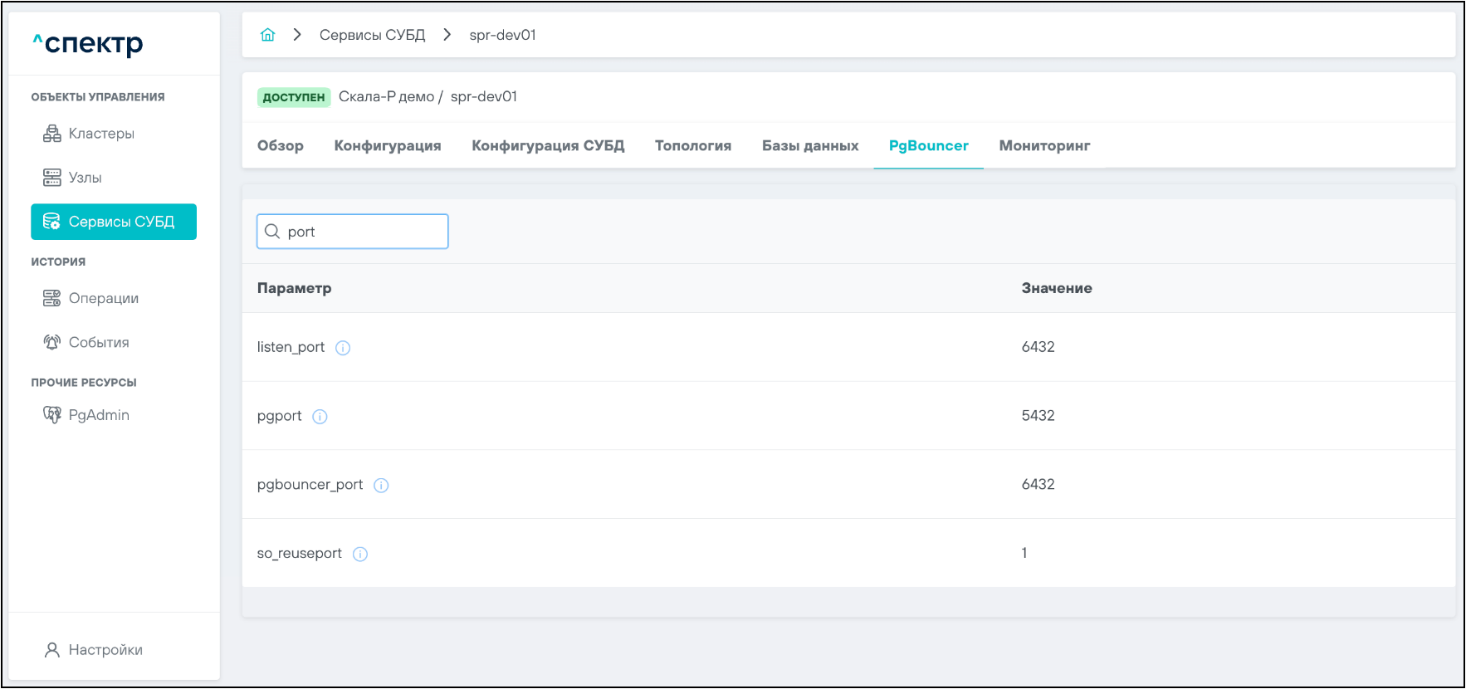The height and width of the screenshot is (689, 1466).
Task: Open the Мониторинг tab
Action: click(1044, 146)
